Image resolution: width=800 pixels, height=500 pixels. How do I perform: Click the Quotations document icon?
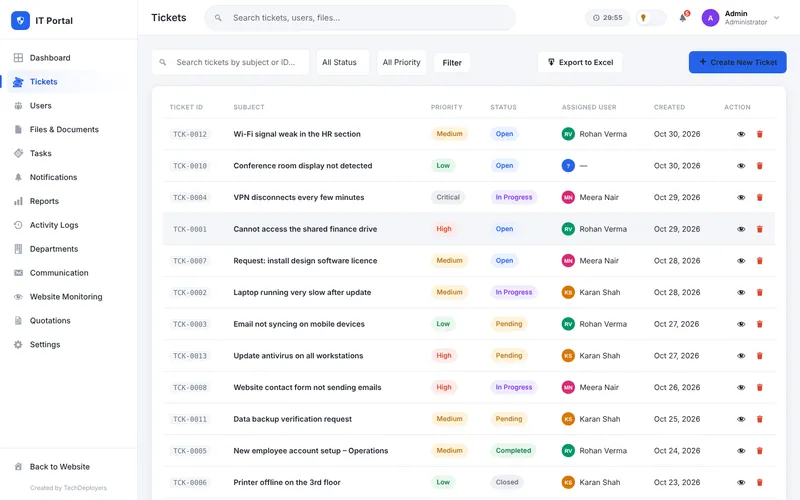click(18, 320)
